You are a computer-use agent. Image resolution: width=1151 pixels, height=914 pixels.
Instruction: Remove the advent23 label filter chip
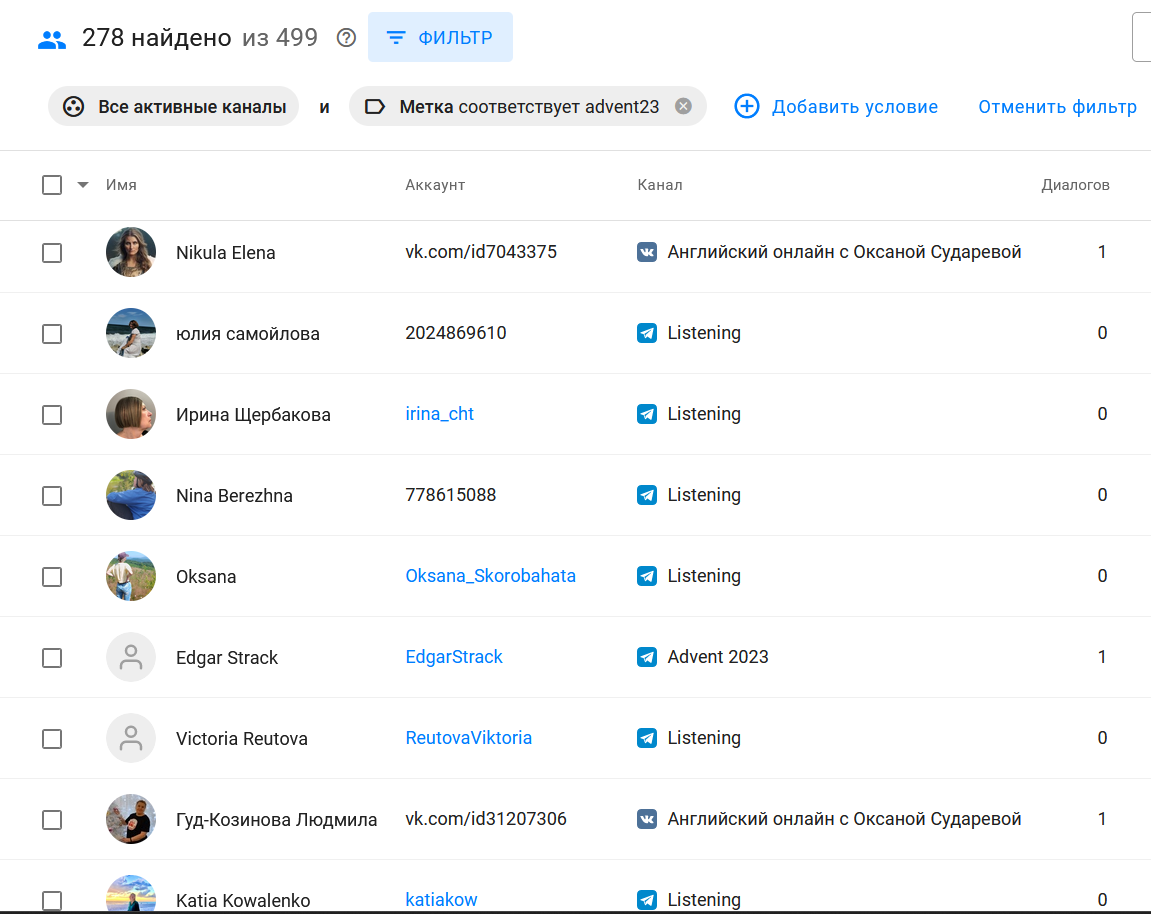pyautogui.click(x=683, y=106)
